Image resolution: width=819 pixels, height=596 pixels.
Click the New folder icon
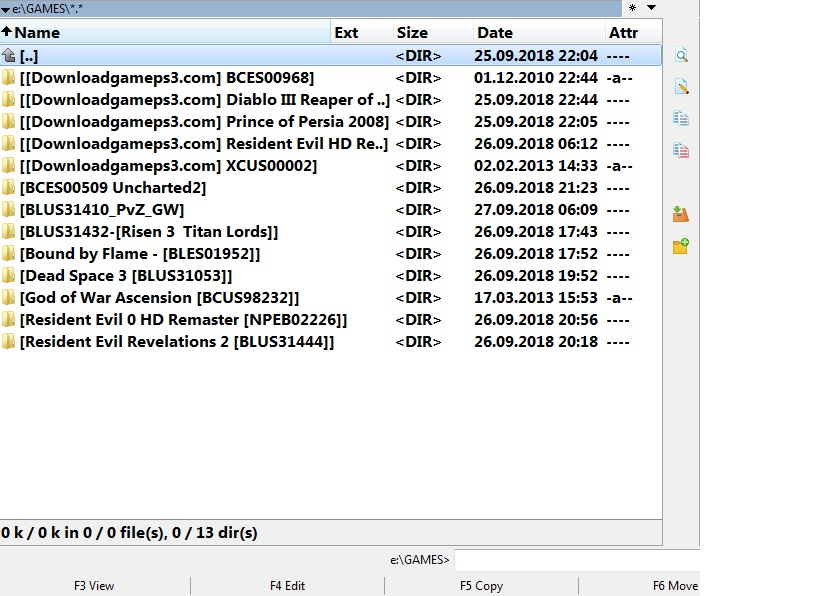tap(681, 246)
